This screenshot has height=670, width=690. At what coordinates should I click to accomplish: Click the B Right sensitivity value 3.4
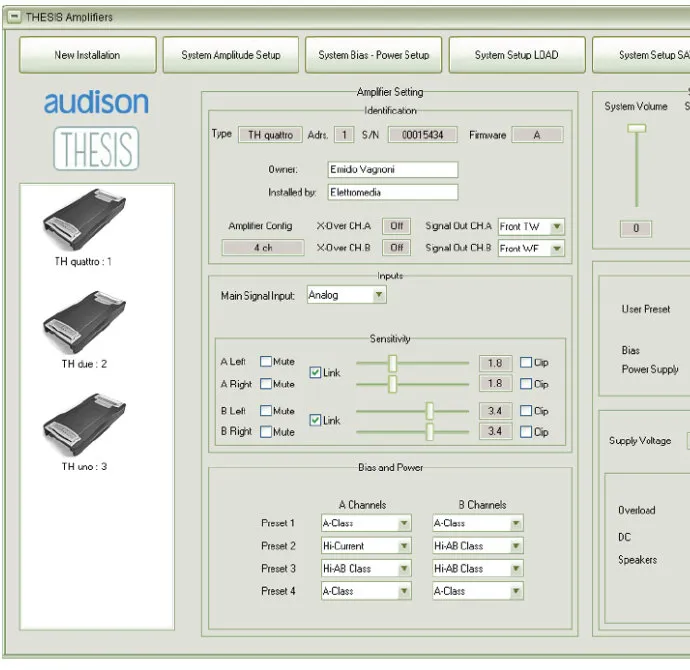point(495,431)
